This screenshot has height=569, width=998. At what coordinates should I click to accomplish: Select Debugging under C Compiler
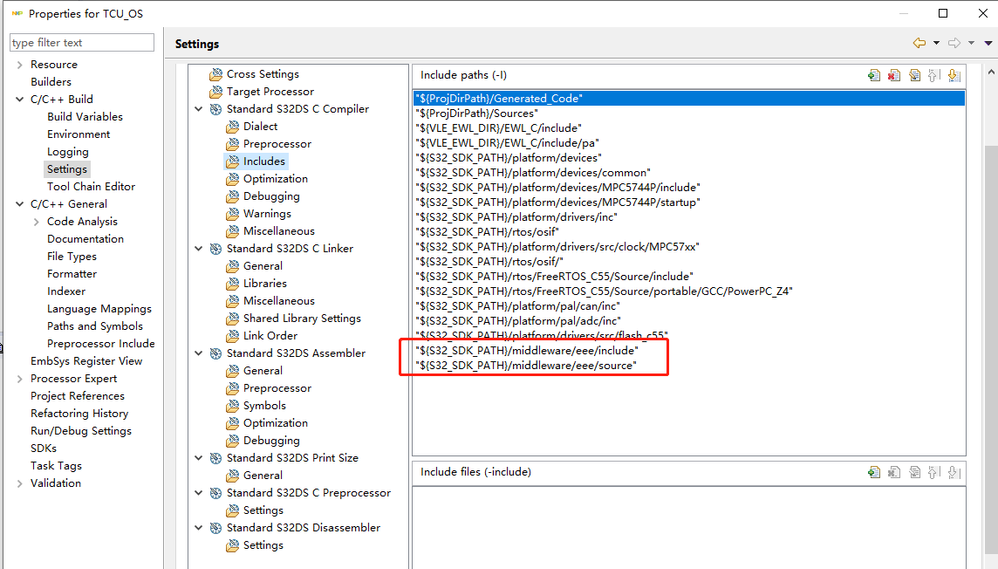coord(271,196)
